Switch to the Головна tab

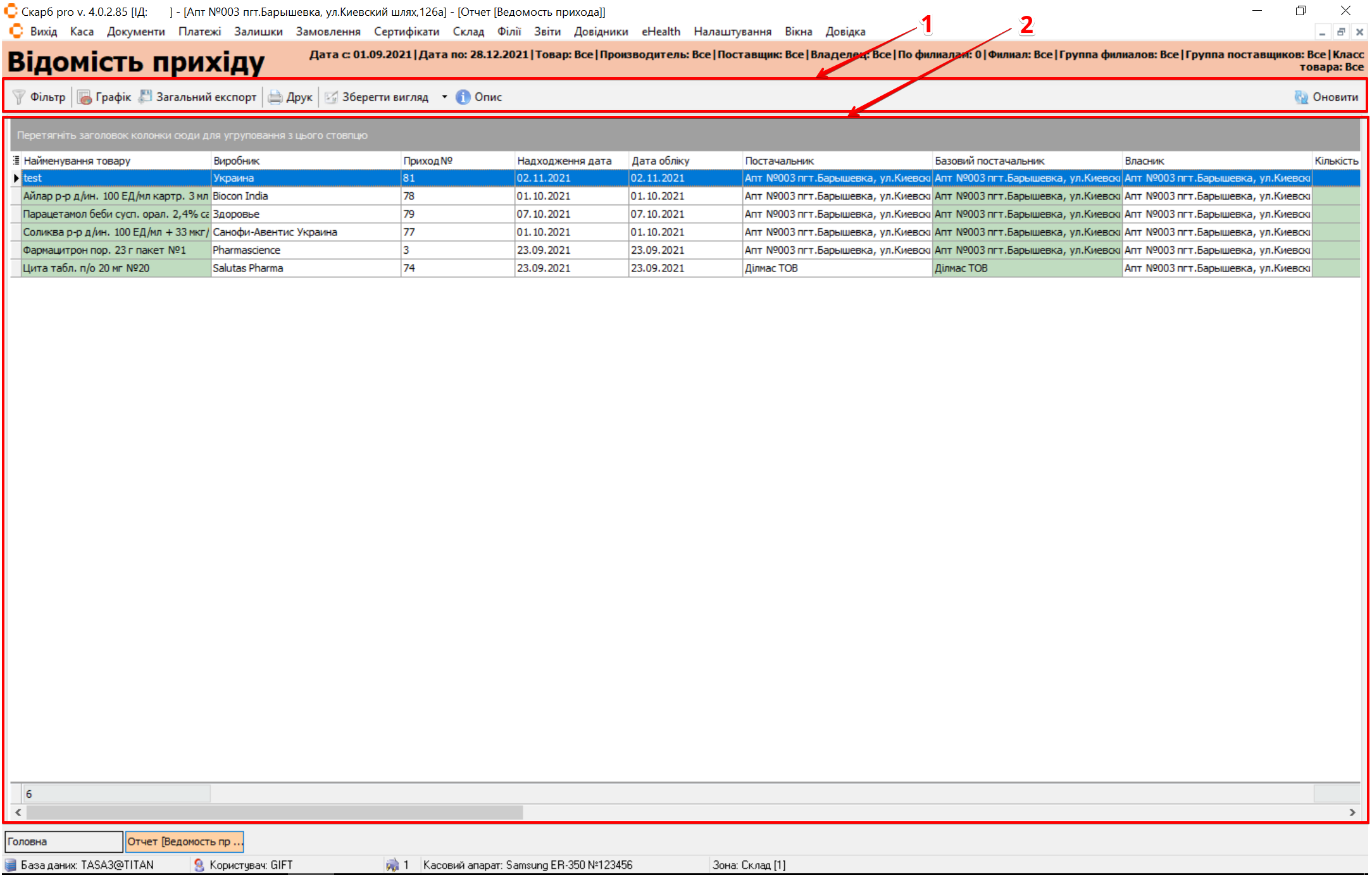click(63, 841)
